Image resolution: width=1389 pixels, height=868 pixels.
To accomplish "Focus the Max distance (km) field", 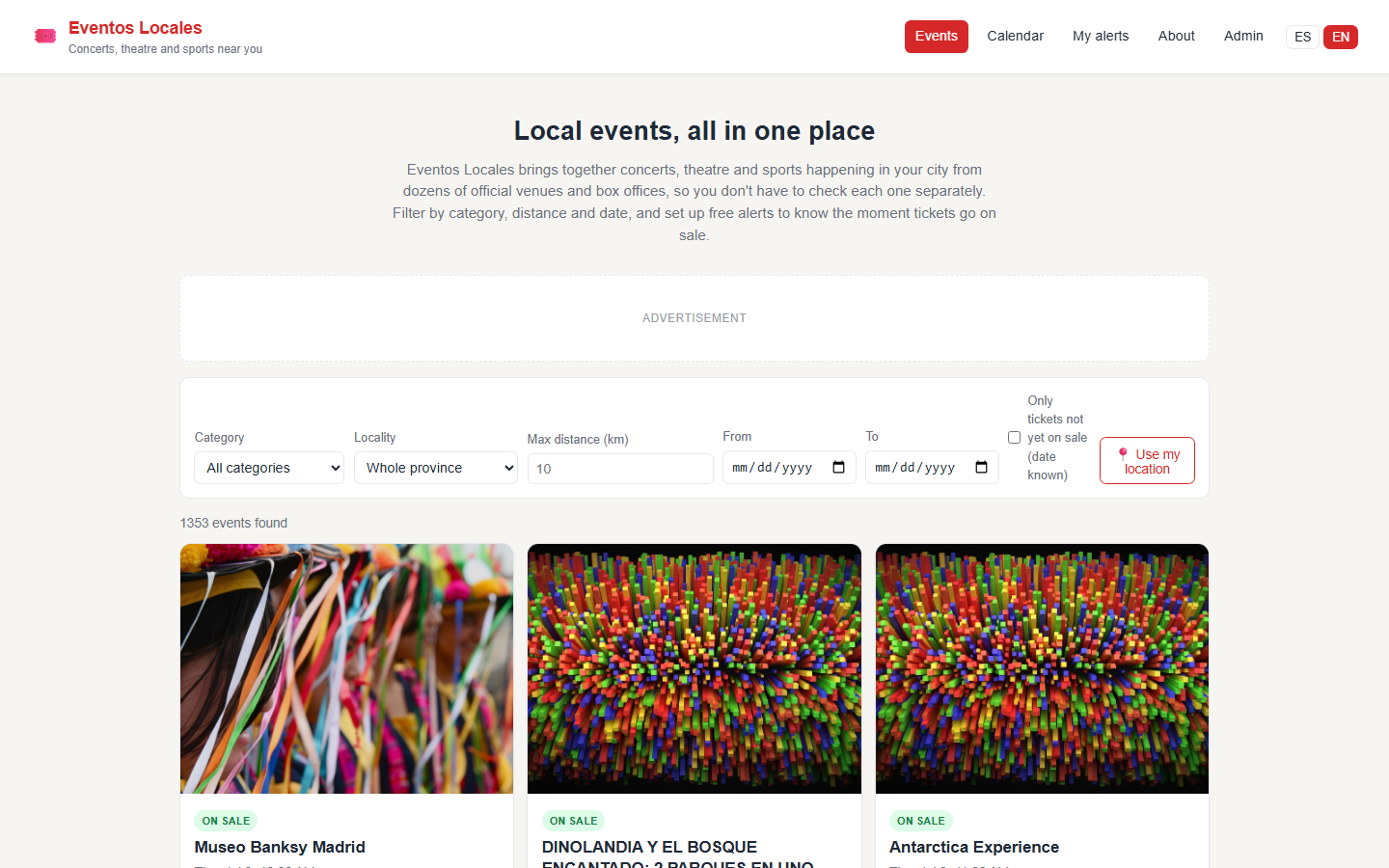I will (x=620, y=469).
